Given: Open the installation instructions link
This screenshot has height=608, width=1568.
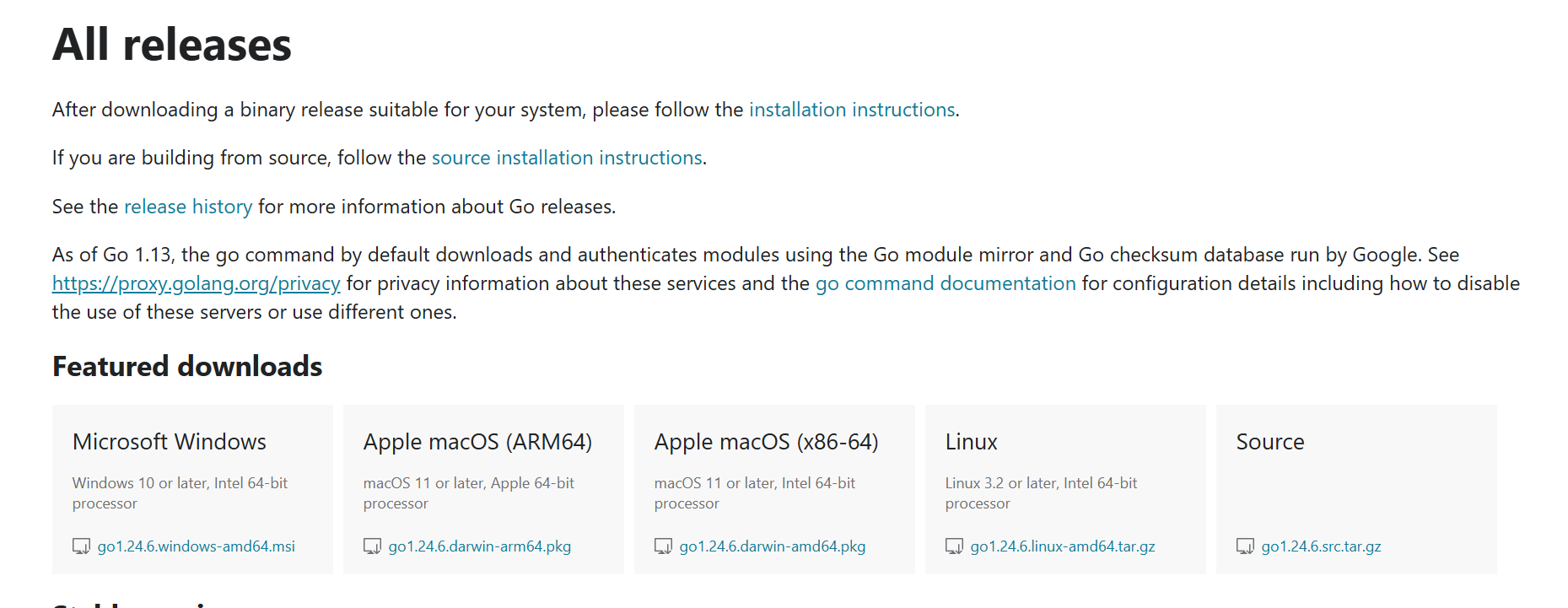Looking at the screenshot, I should pyautogui.click(x=851, y=110).
